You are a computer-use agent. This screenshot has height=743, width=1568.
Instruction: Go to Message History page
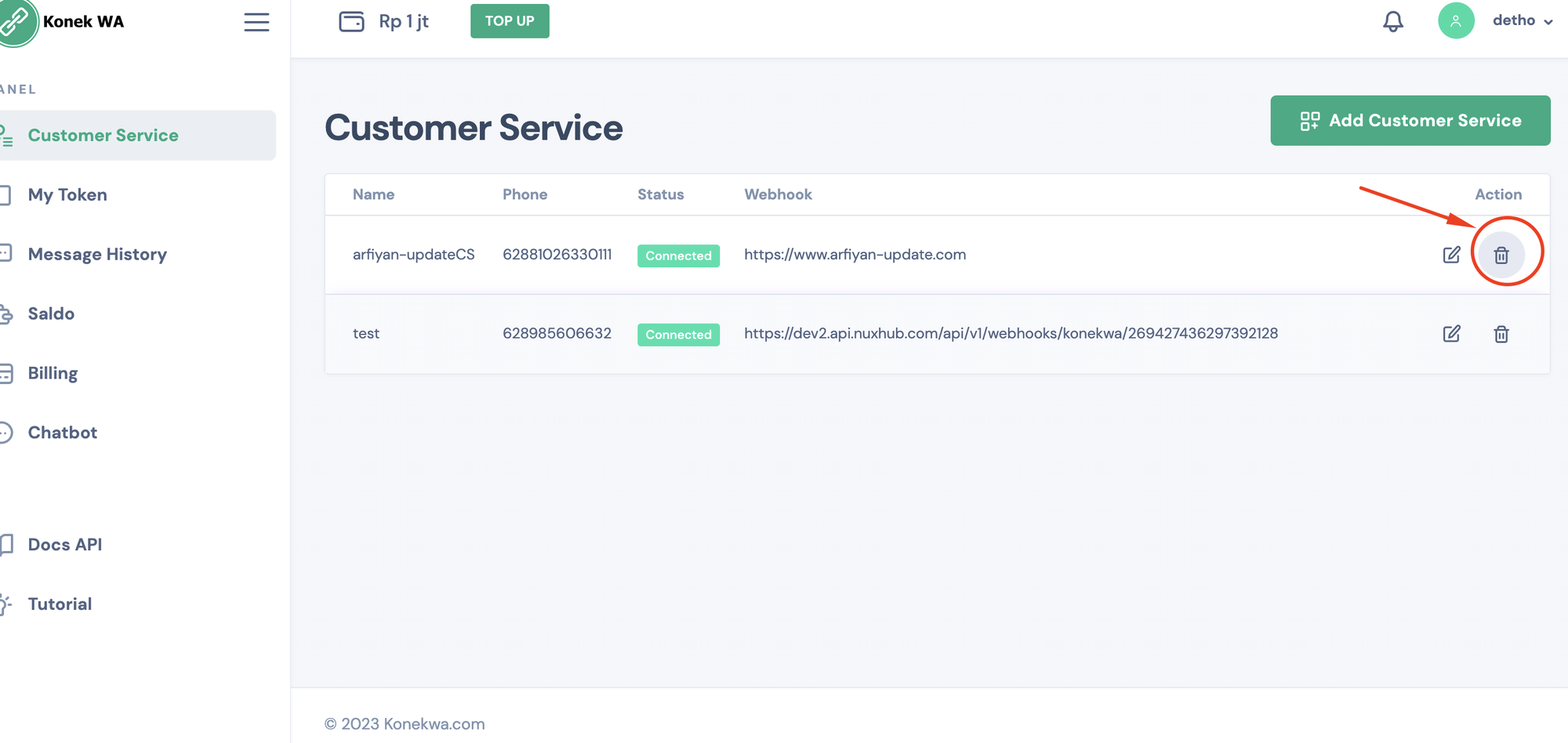97,254
